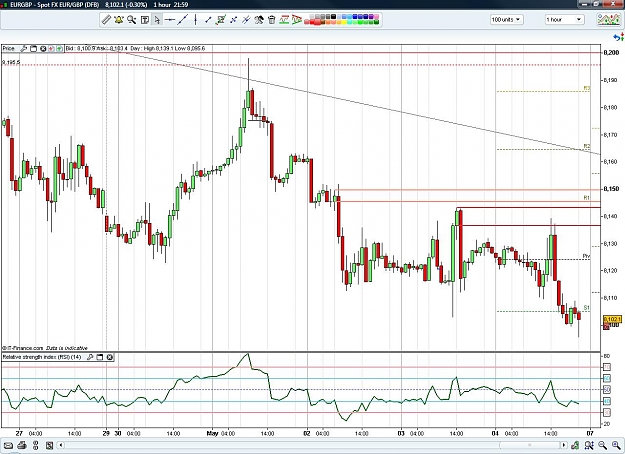Pick the dark green color swatch
The height and width of the screenshot is (454, 625).
click(376, 22)
